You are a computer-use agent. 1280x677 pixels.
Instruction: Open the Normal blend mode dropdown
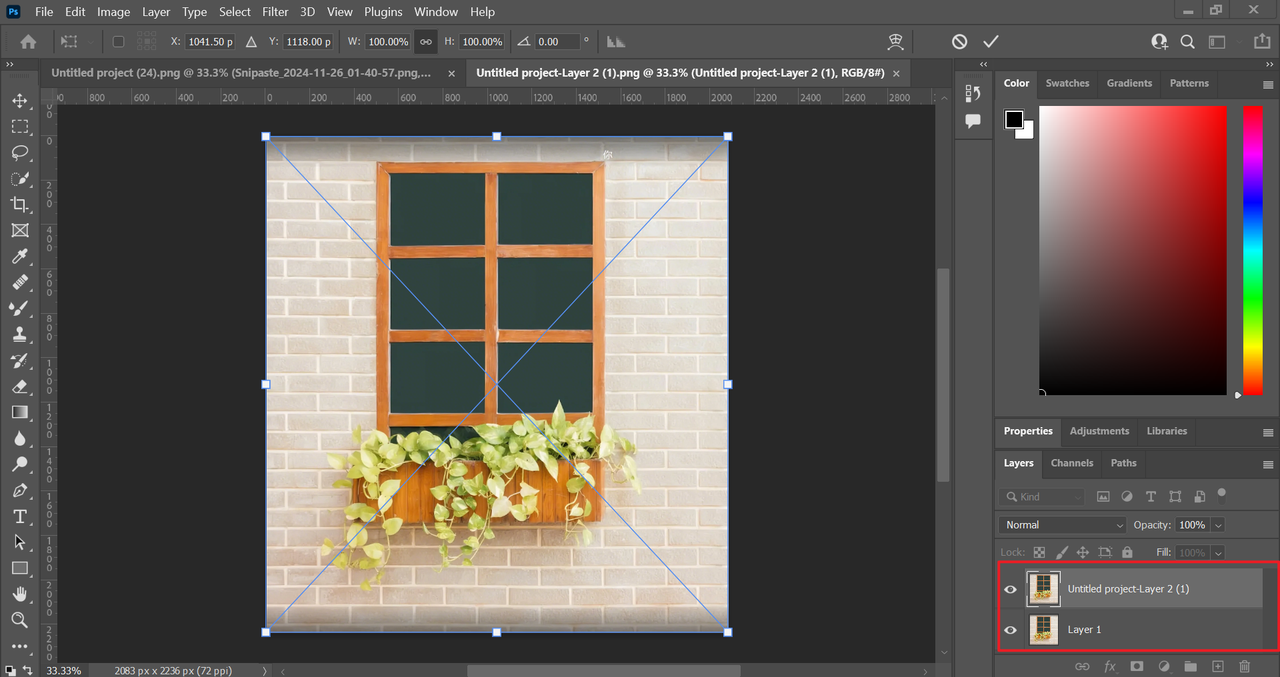1063,525
